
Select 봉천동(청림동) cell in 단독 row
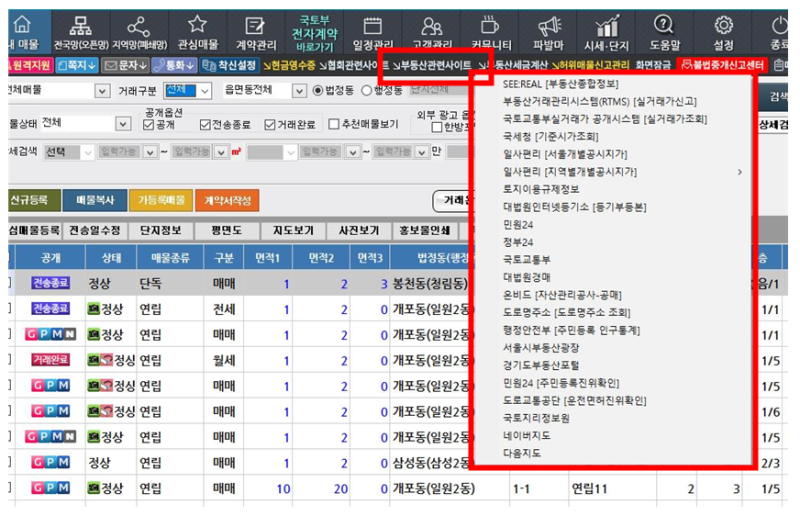pos(430,284)
